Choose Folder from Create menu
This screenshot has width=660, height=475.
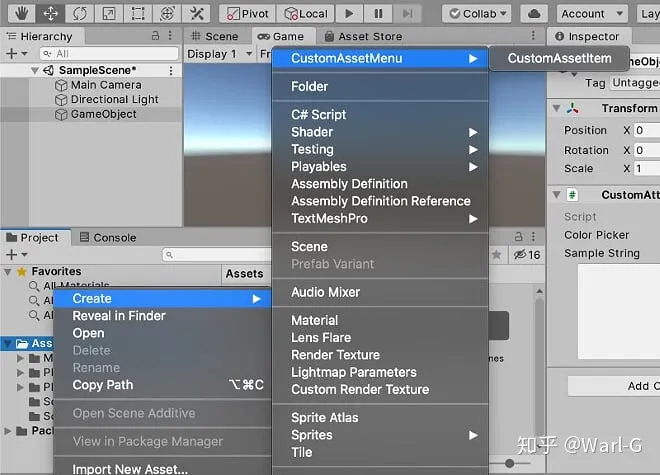(x=380, y=87)
